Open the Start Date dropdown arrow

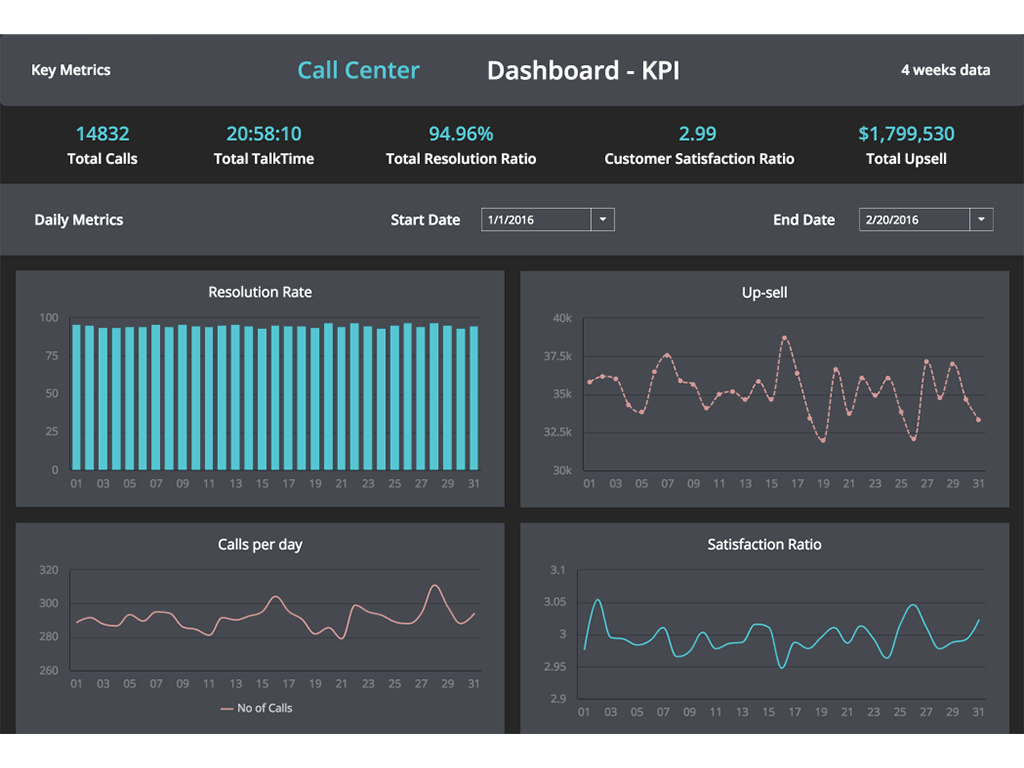(x=603, y=220)
